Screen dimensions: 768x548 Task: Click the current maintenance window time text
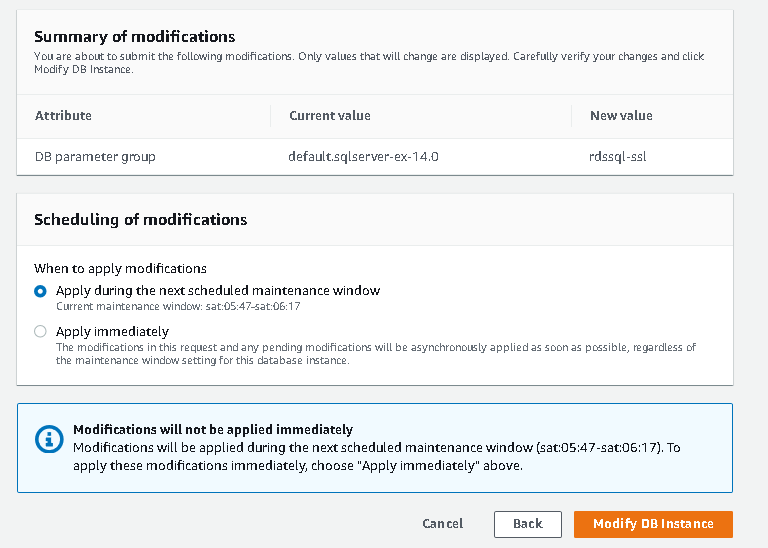pyautogui.click(x=178, y=307)
